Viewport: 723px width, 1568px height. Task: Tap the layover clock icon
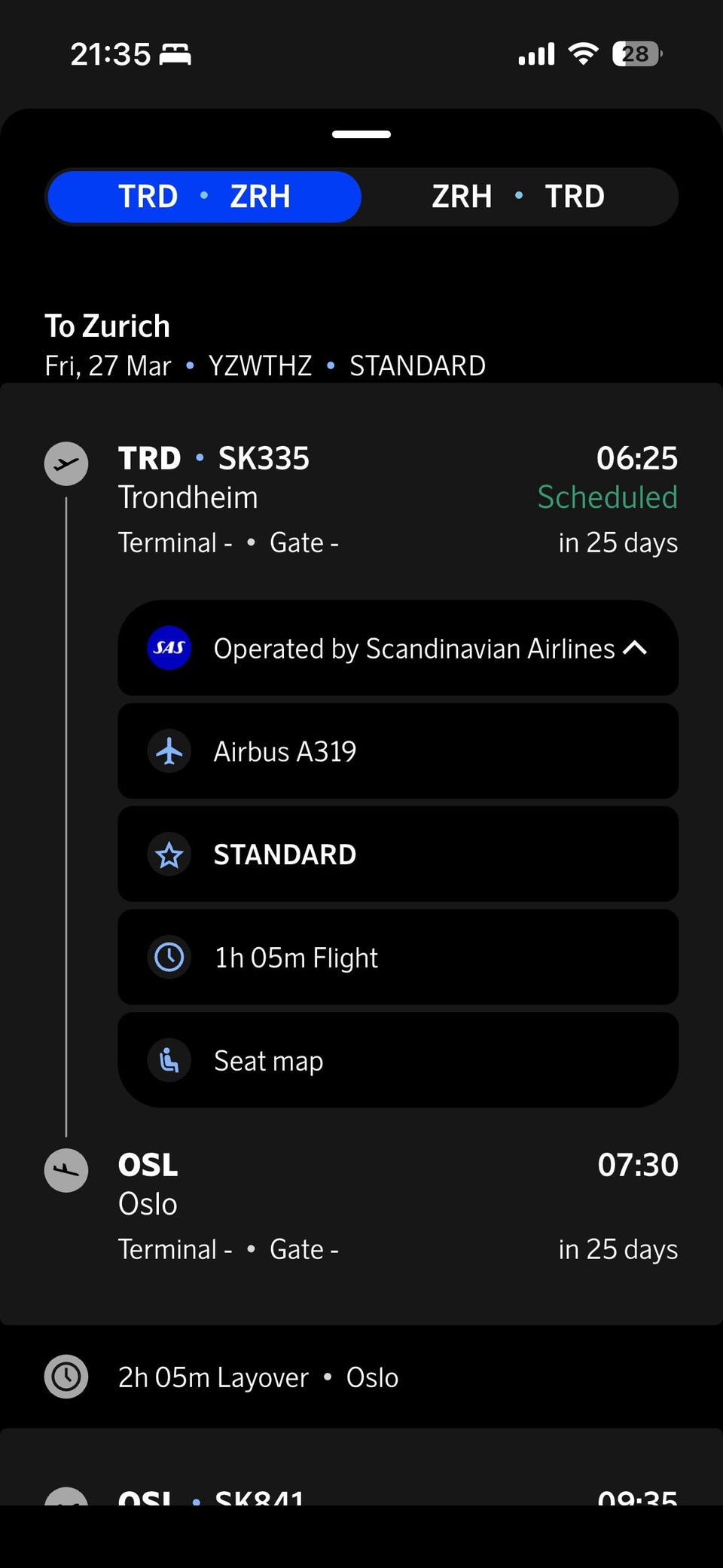[66, 1377]
